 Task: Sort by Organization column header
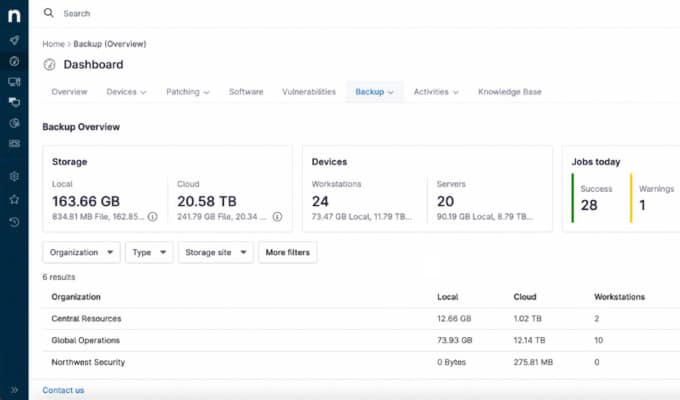pyautogui.click(x=76, y=297)
